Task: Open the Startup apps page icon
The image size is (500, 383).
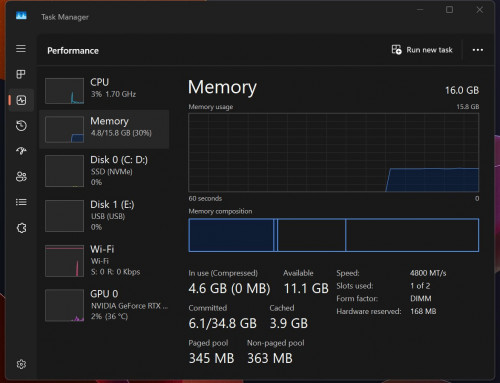Action: click(21, 151)
